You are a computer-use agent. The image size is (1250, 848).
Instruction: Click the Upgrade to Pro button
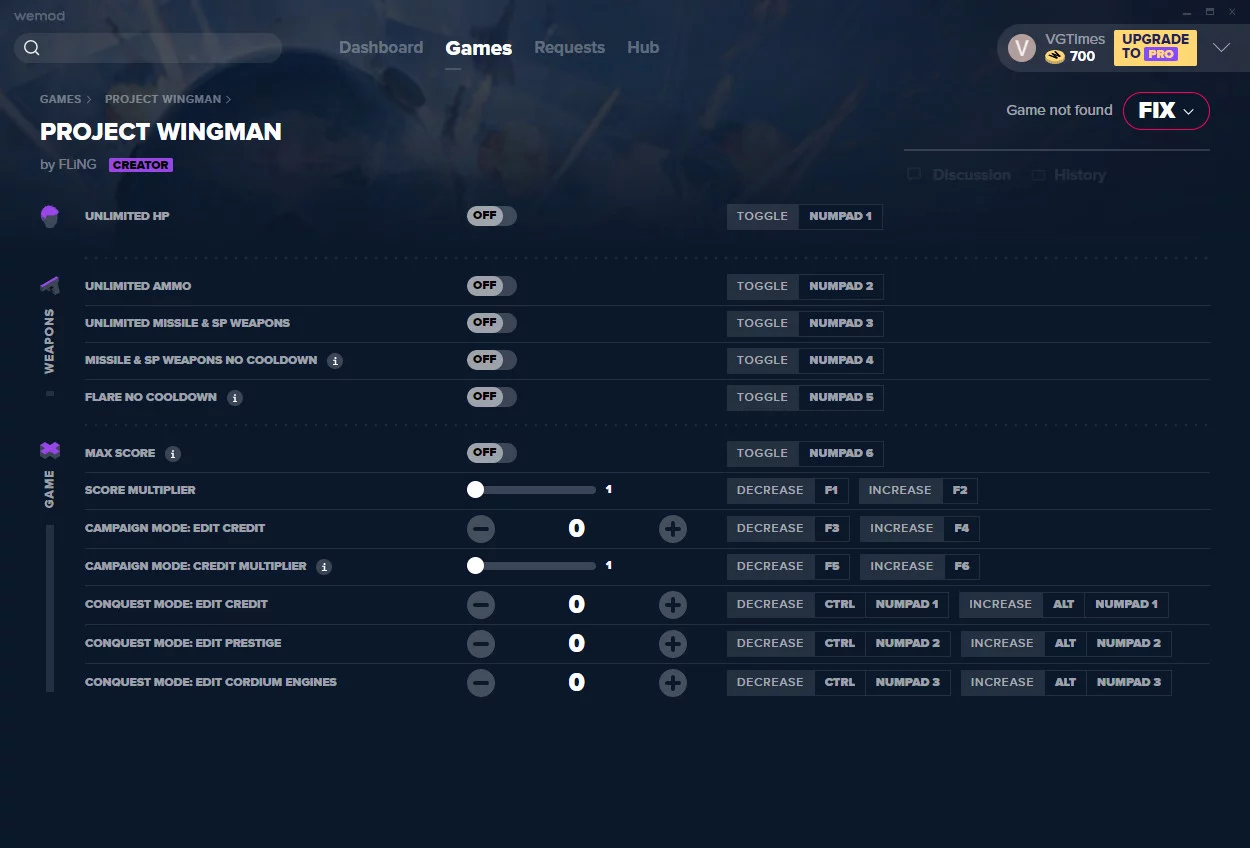pyautogui.click(x=1155, y=47)
